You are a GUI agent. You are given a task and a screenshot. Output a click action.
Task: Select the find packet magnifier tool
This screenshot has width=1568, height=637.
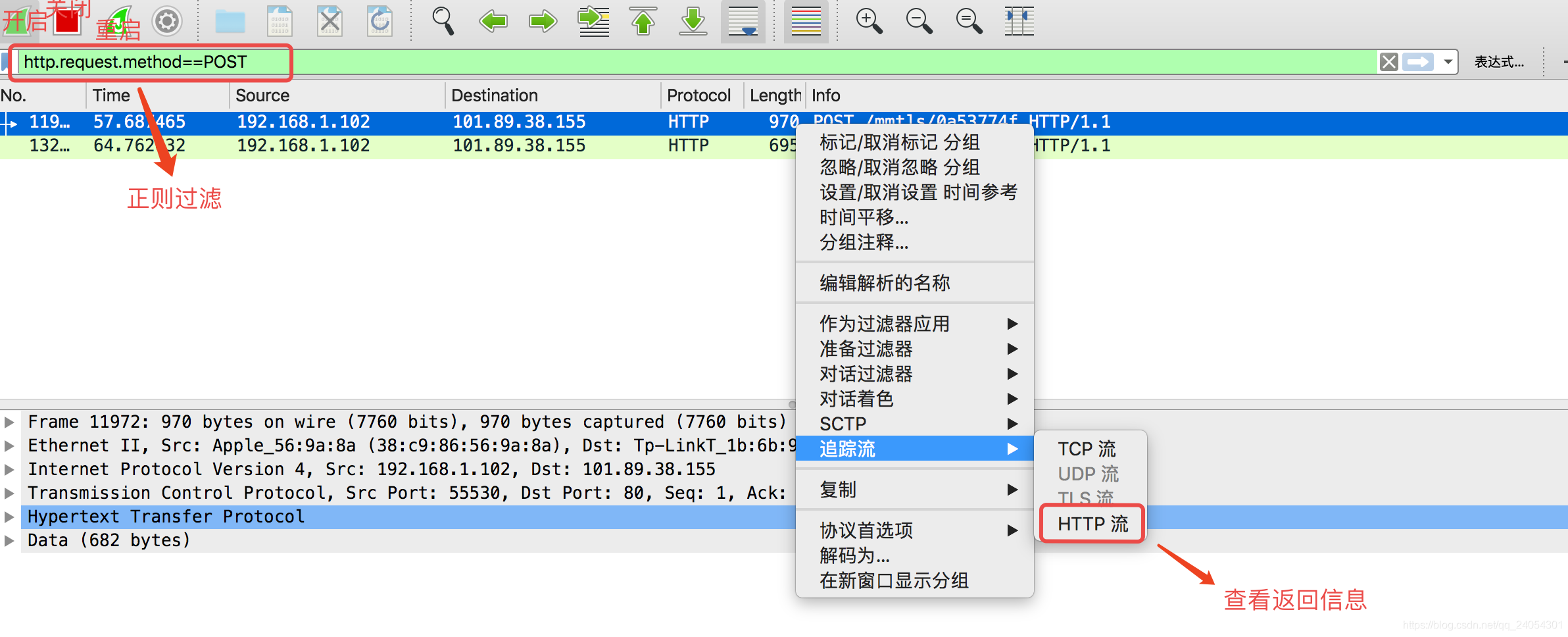443,21
